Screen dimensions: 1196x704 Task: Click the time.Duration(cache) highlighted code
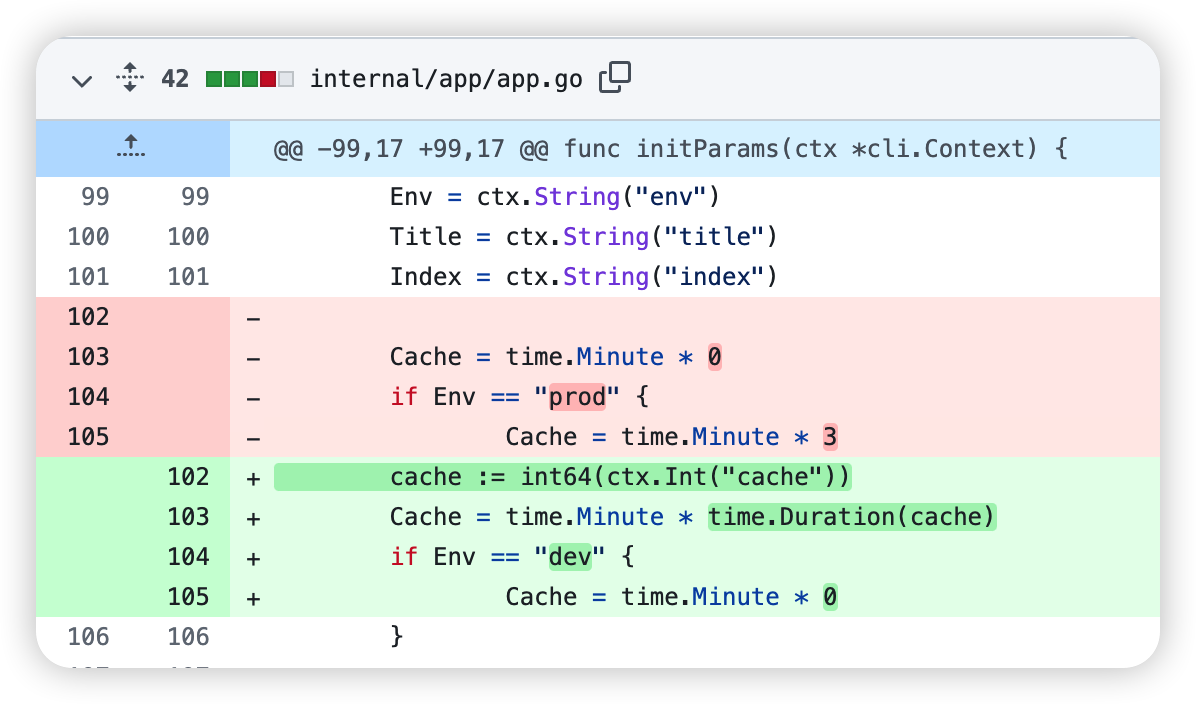pyautogui.click(x=852, y=517)
